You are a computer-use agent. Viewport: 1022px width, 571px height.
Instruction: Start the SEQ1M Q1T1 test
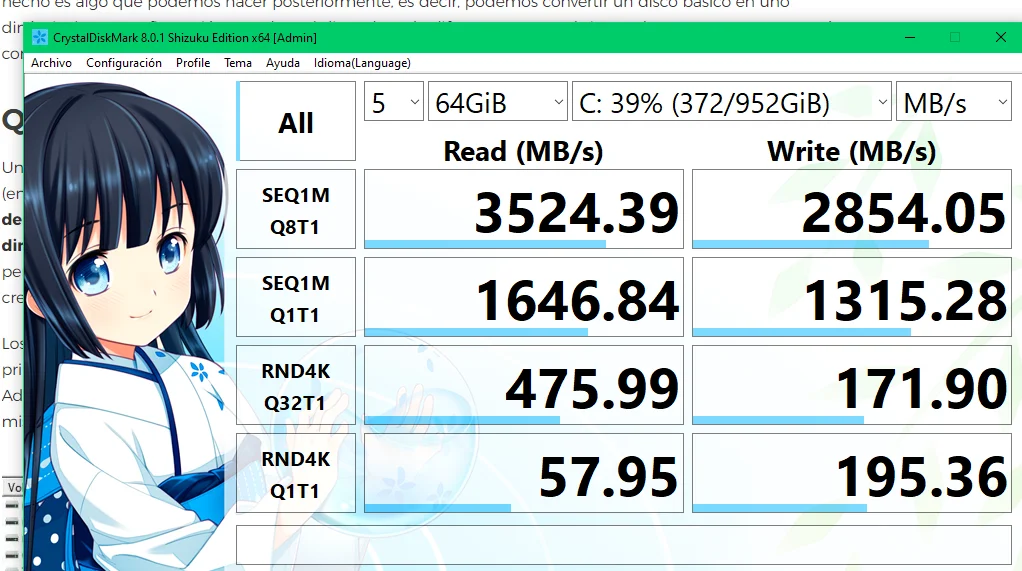tap(296, 297)
